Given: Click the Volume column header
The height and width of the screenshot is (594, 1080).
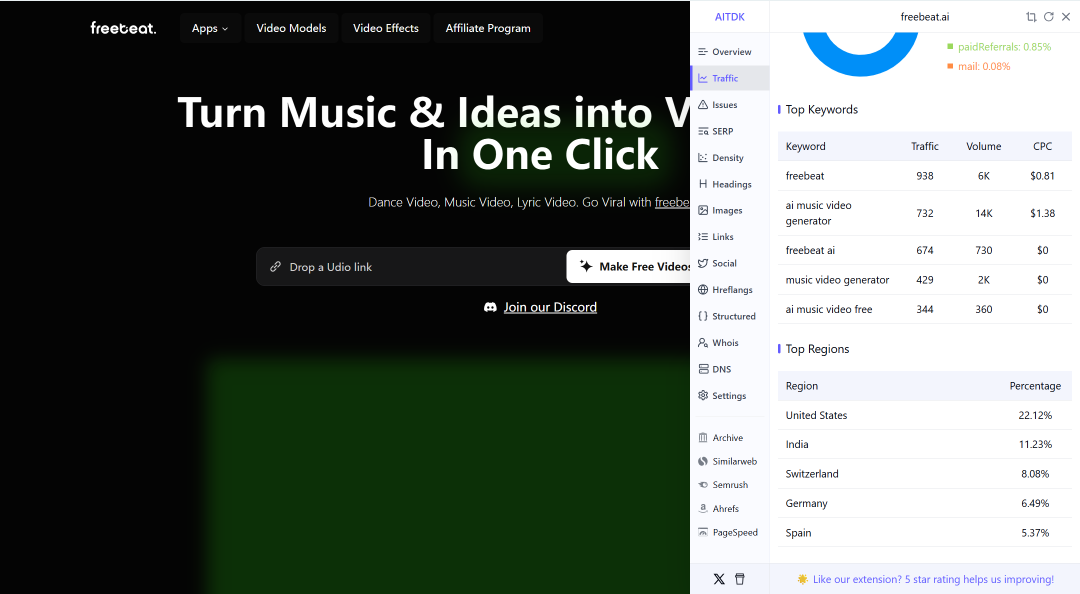Looking at the screenshot, I should (984, 146).
